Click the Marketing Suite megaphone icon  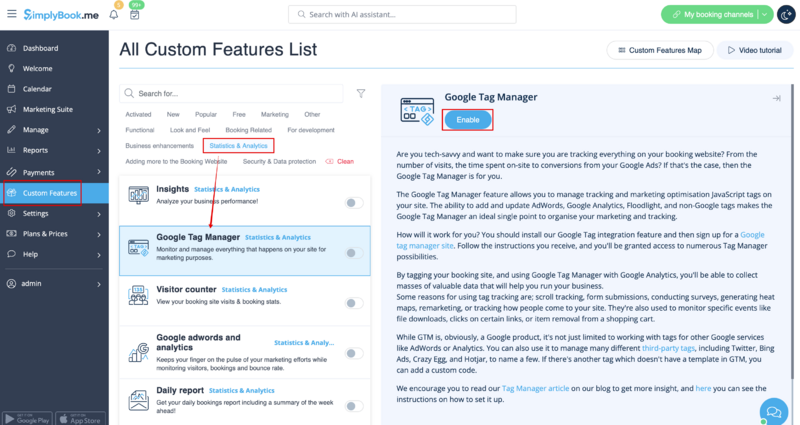coord(11,109)
